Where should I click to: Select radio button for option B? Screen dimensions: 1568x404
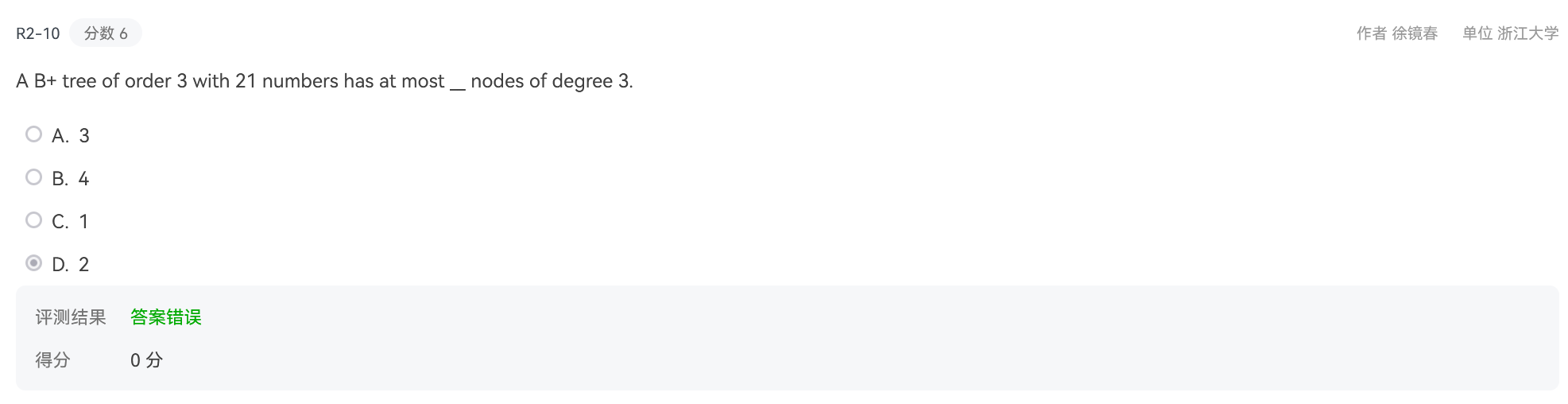click(33, 177)
